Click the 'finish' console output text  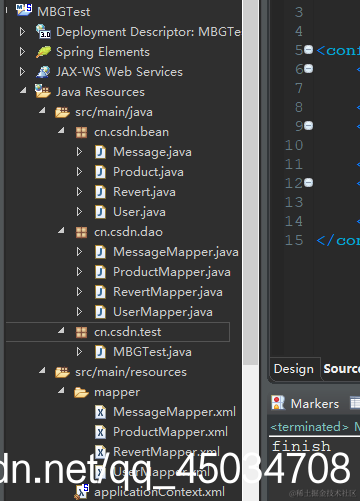tap(301, 446)
